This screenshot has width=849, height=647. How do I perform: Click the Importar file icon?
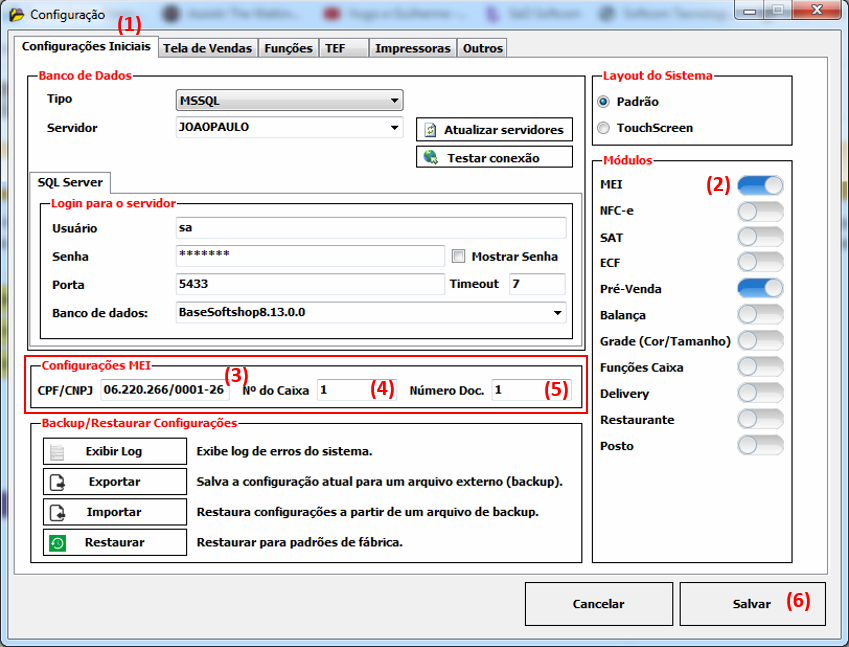coord(58,512)
